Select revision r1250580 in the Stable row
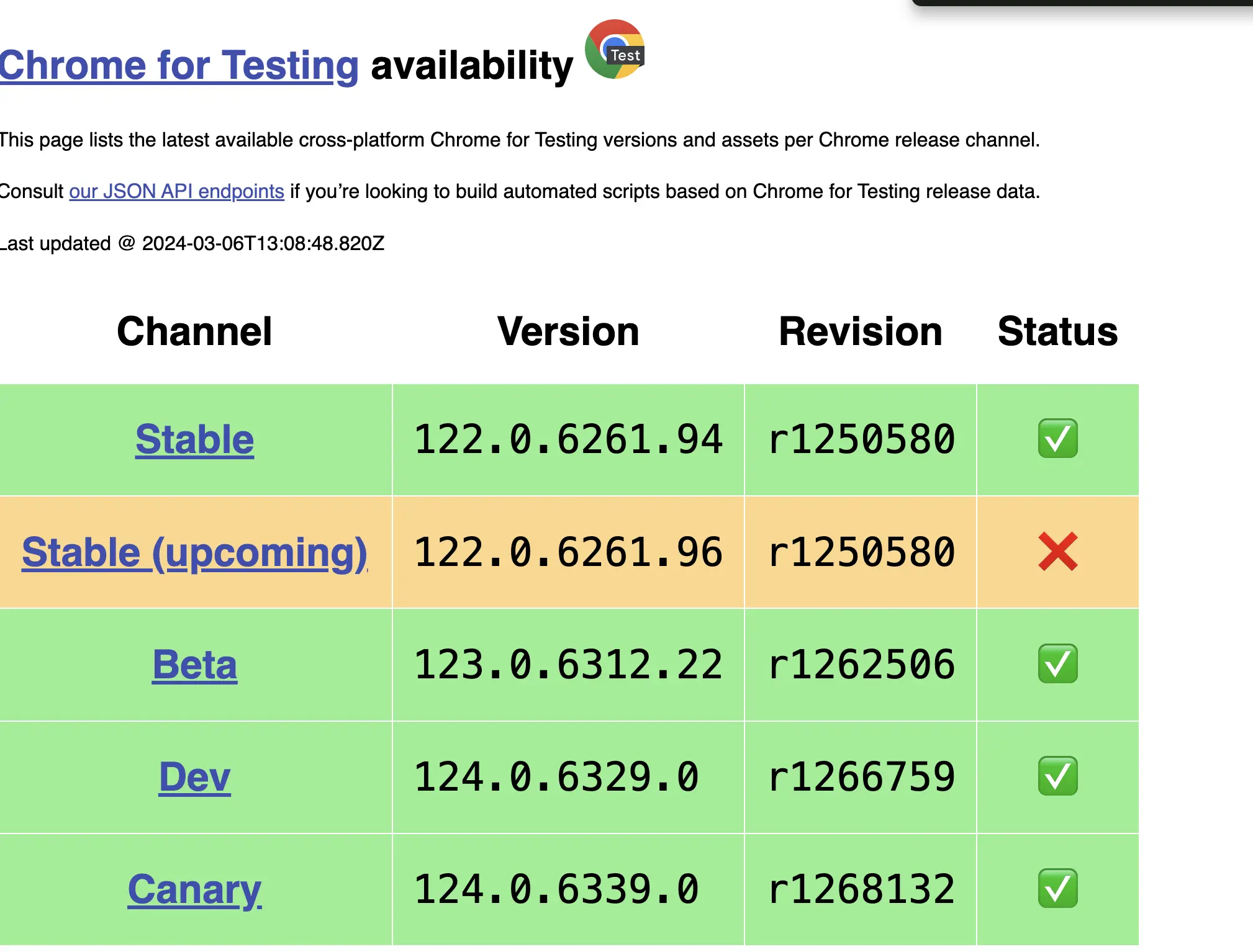Image resolution: width=1253 pixels, height=952 pixels. click(861, 439)
